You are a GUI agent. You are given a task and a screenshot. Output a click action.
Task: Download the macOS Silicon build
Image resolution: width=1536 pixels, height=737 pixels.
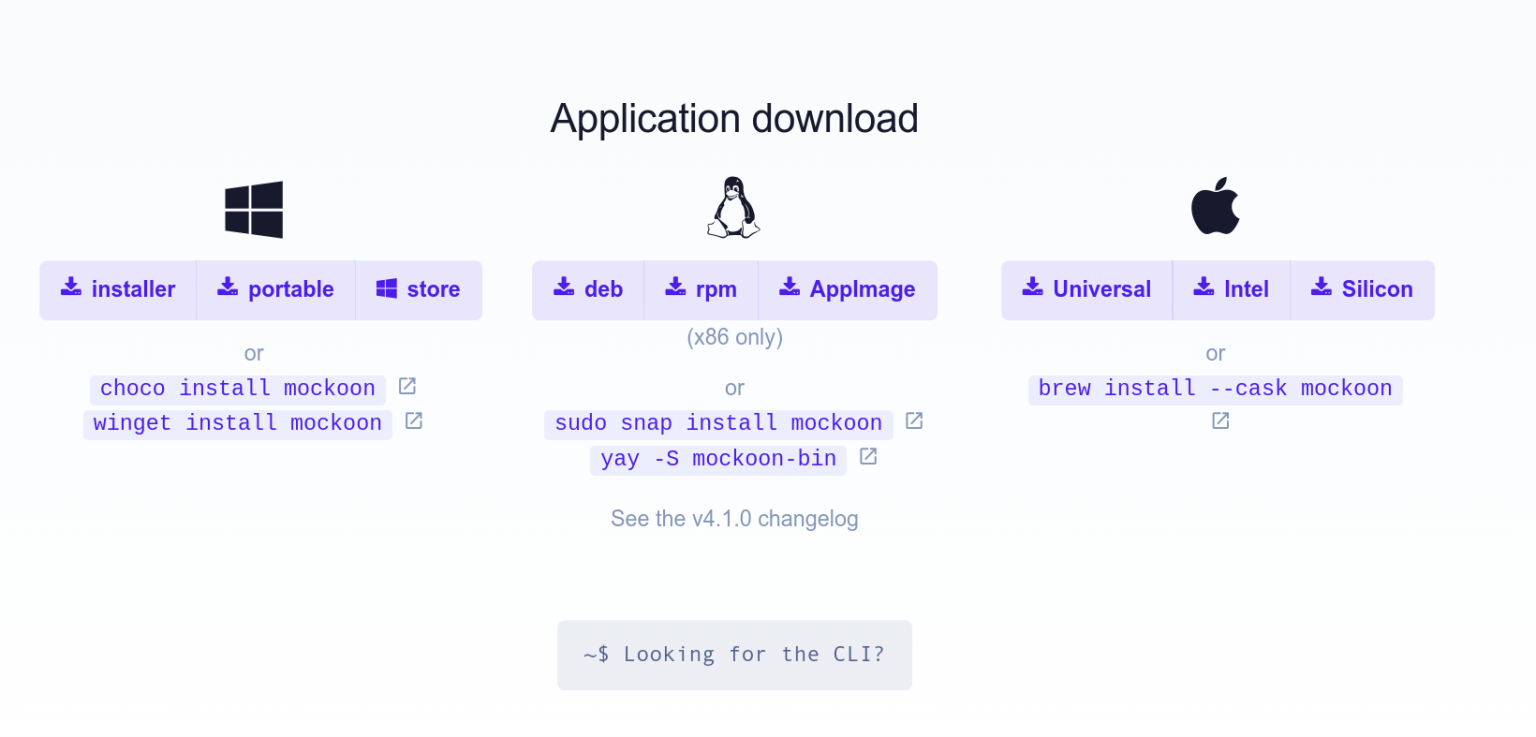coord(1363,289)
